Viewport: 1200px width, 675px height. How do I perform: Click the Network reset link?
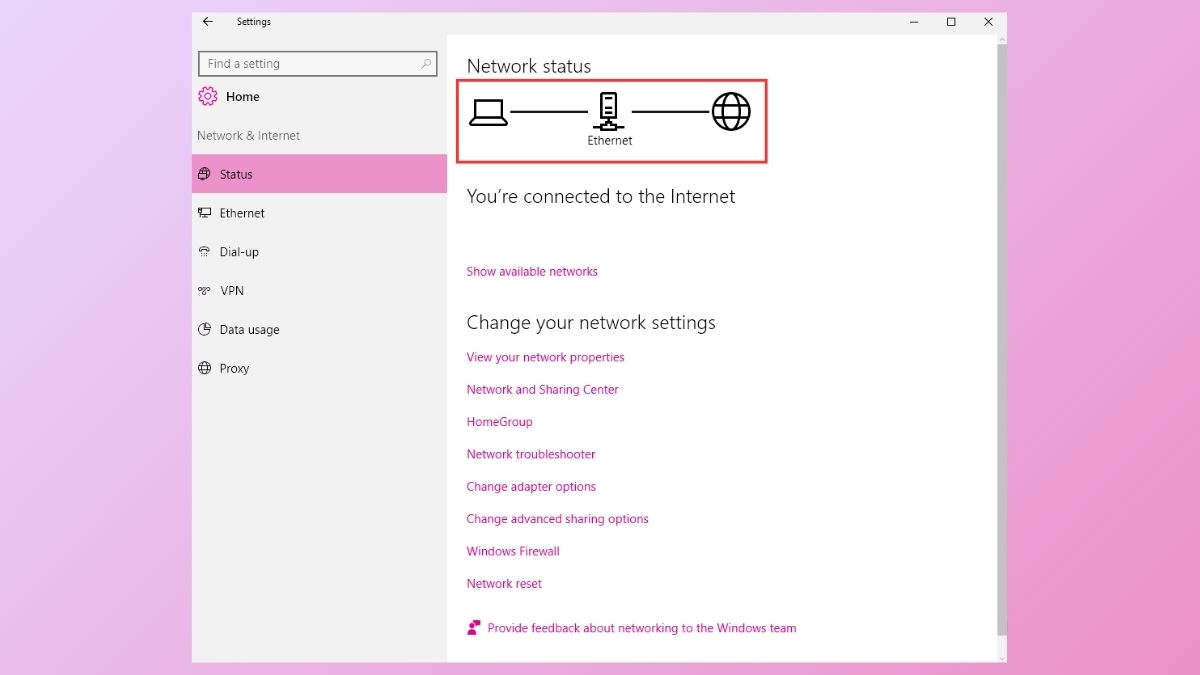tap(504, 584)
